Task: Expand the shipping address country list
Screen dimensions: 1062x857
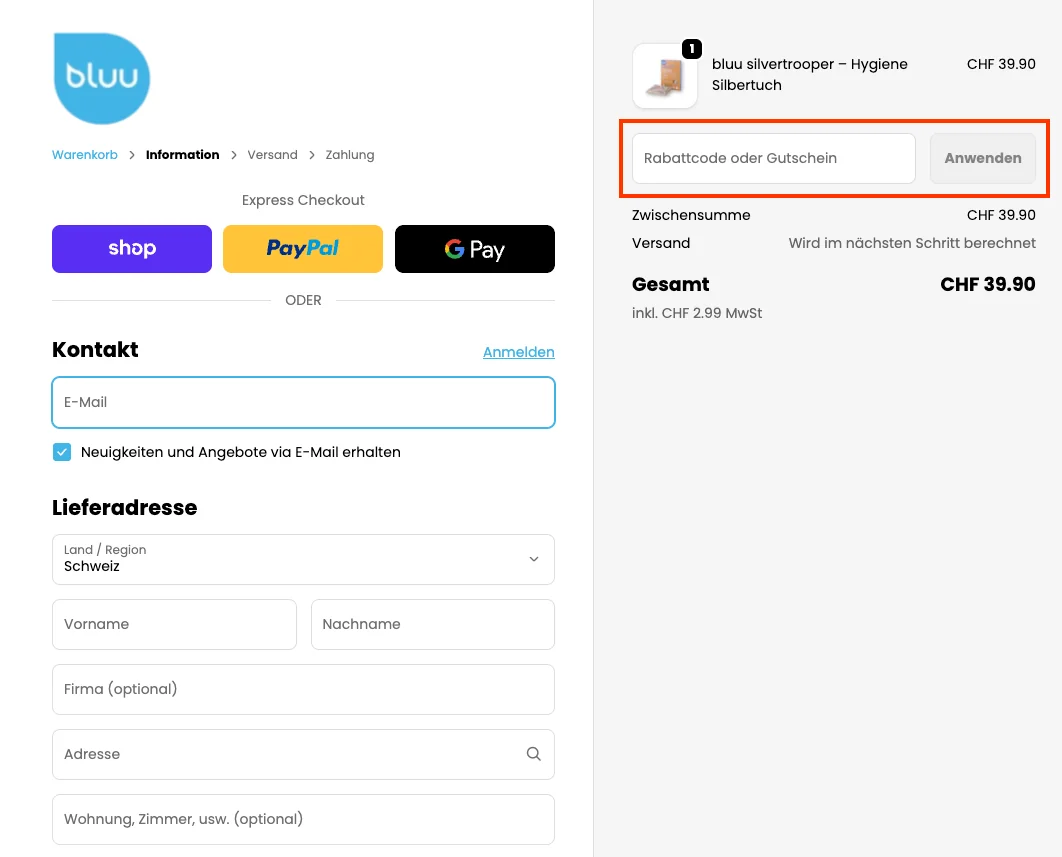Action: click(303, 559)
